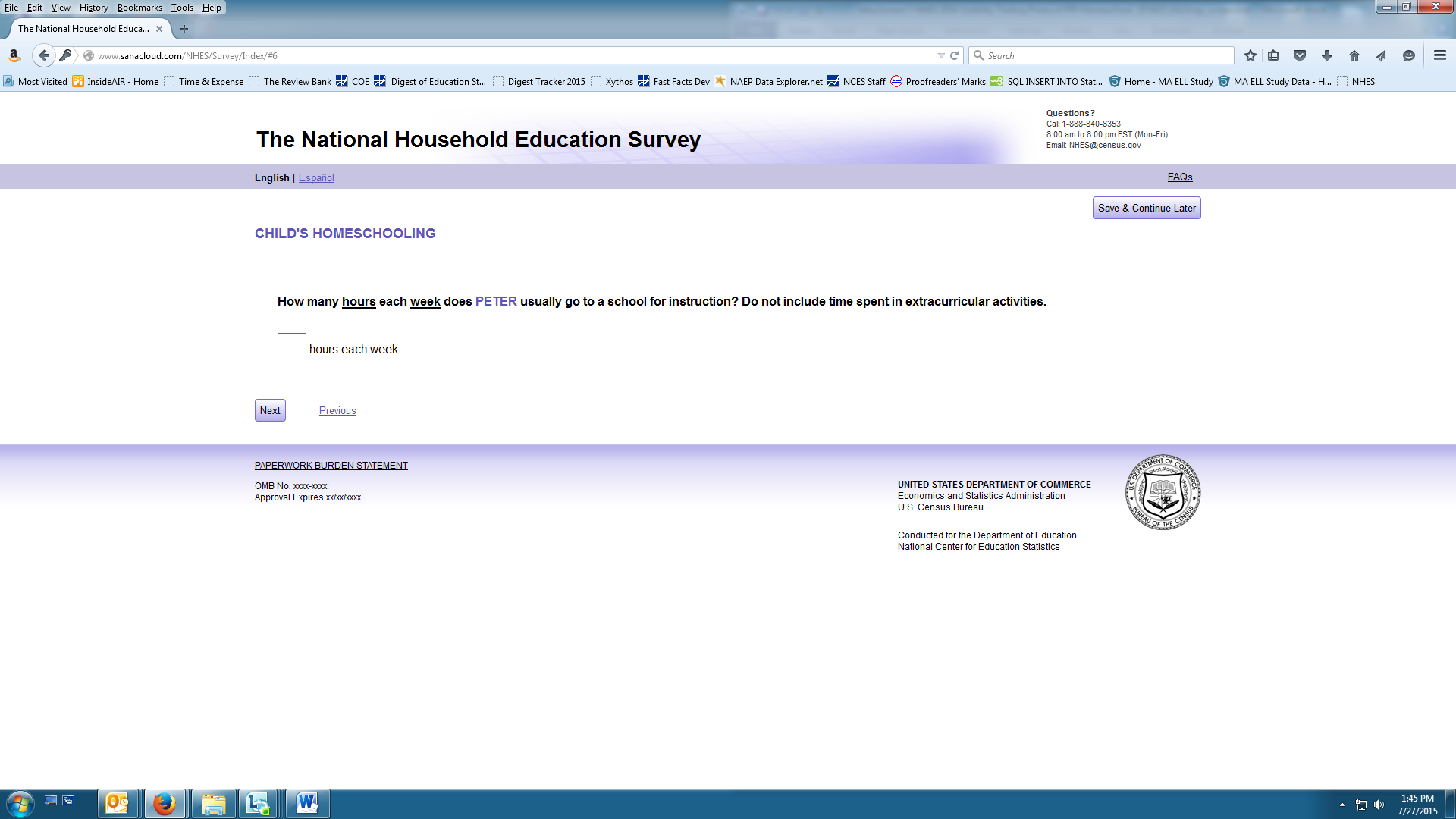Viewport: 1456px width, 819px height.
Task: Switch language to Español
Action: [x=316, y=177]
